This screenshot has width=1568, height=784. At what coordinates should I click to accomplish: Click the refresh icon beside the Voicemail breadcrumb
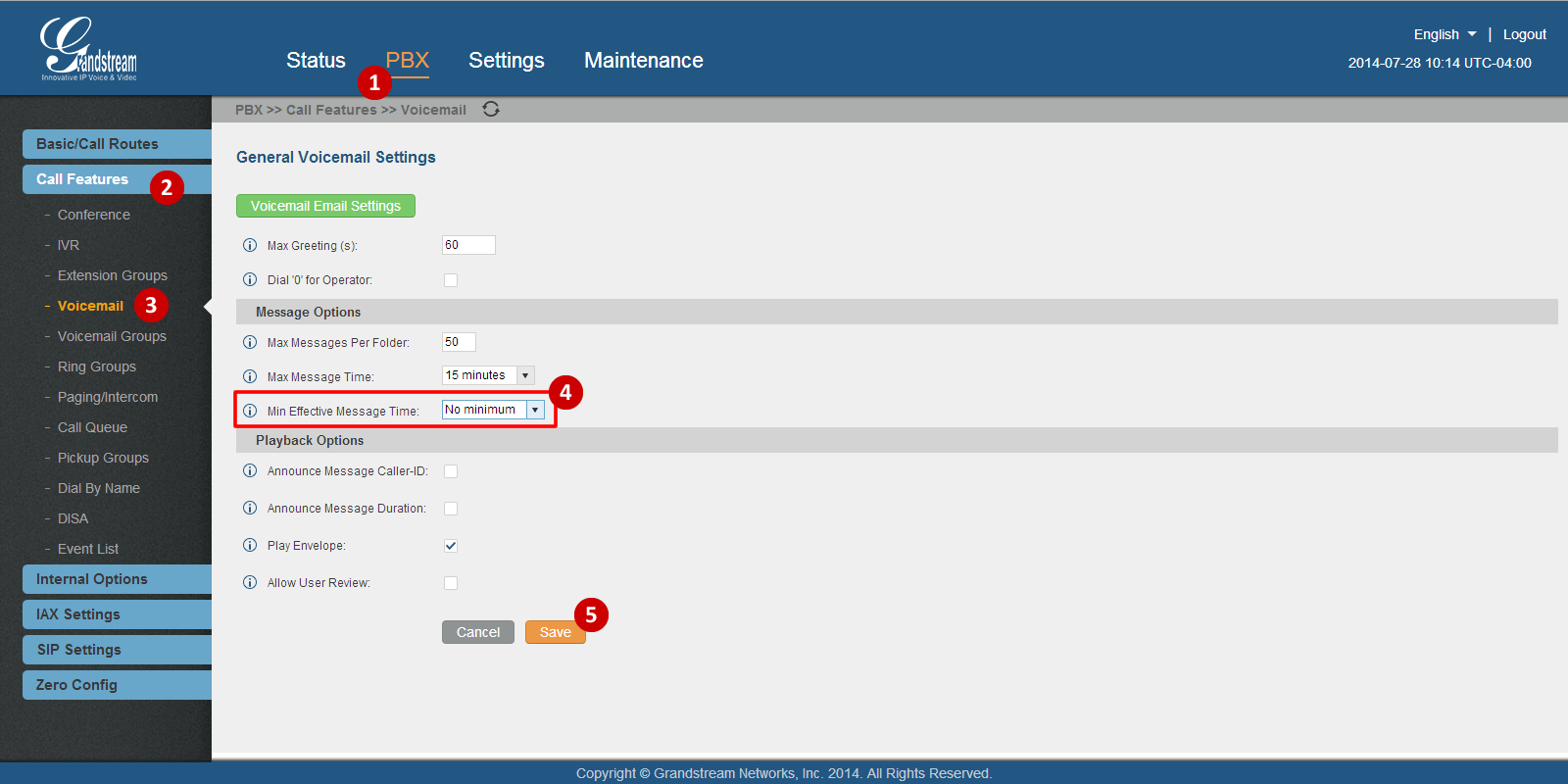tap(491, 109)
